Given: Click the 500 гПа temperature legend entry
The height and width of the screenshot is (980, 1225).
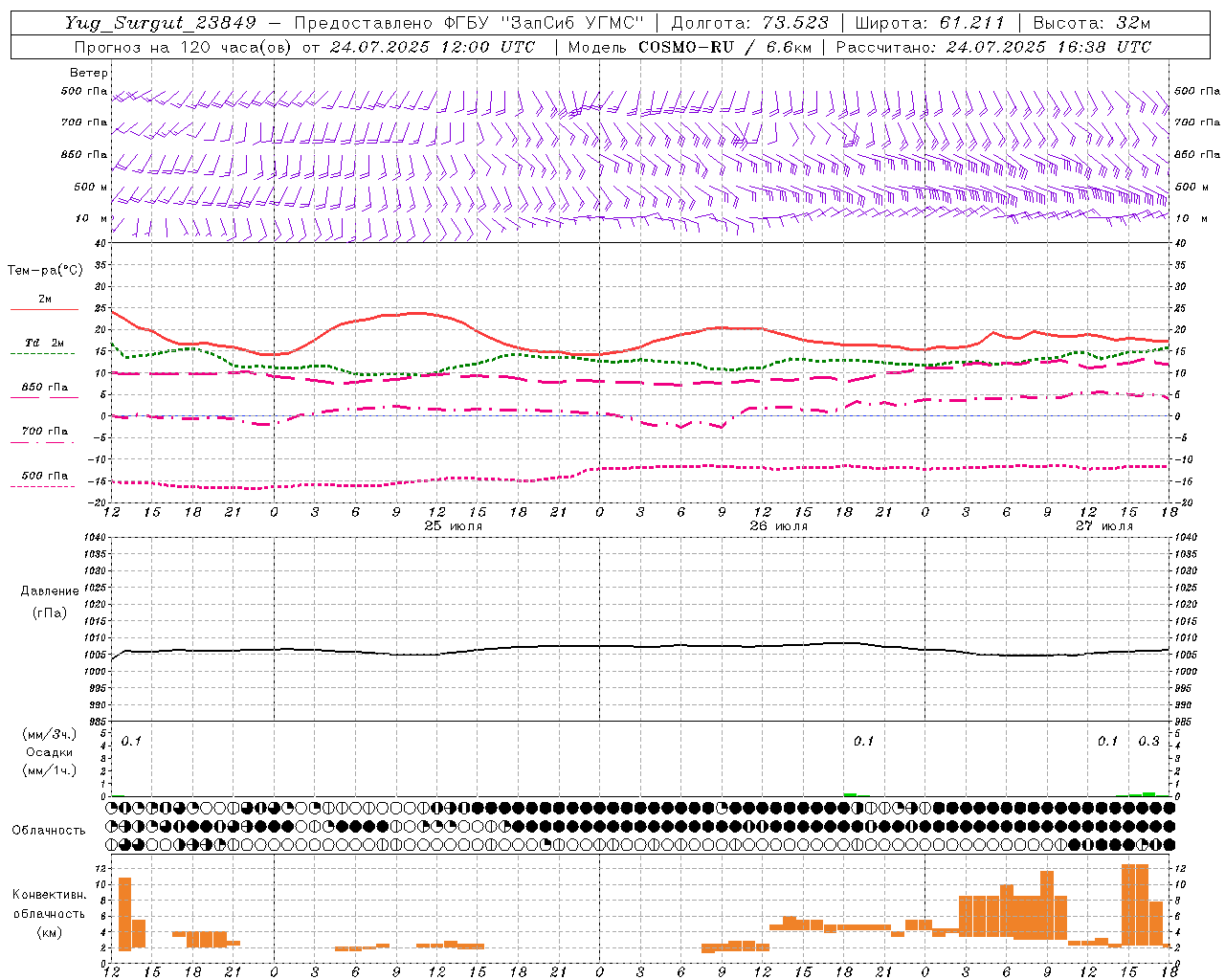Looking at the screenshot, I should point(45,475).
